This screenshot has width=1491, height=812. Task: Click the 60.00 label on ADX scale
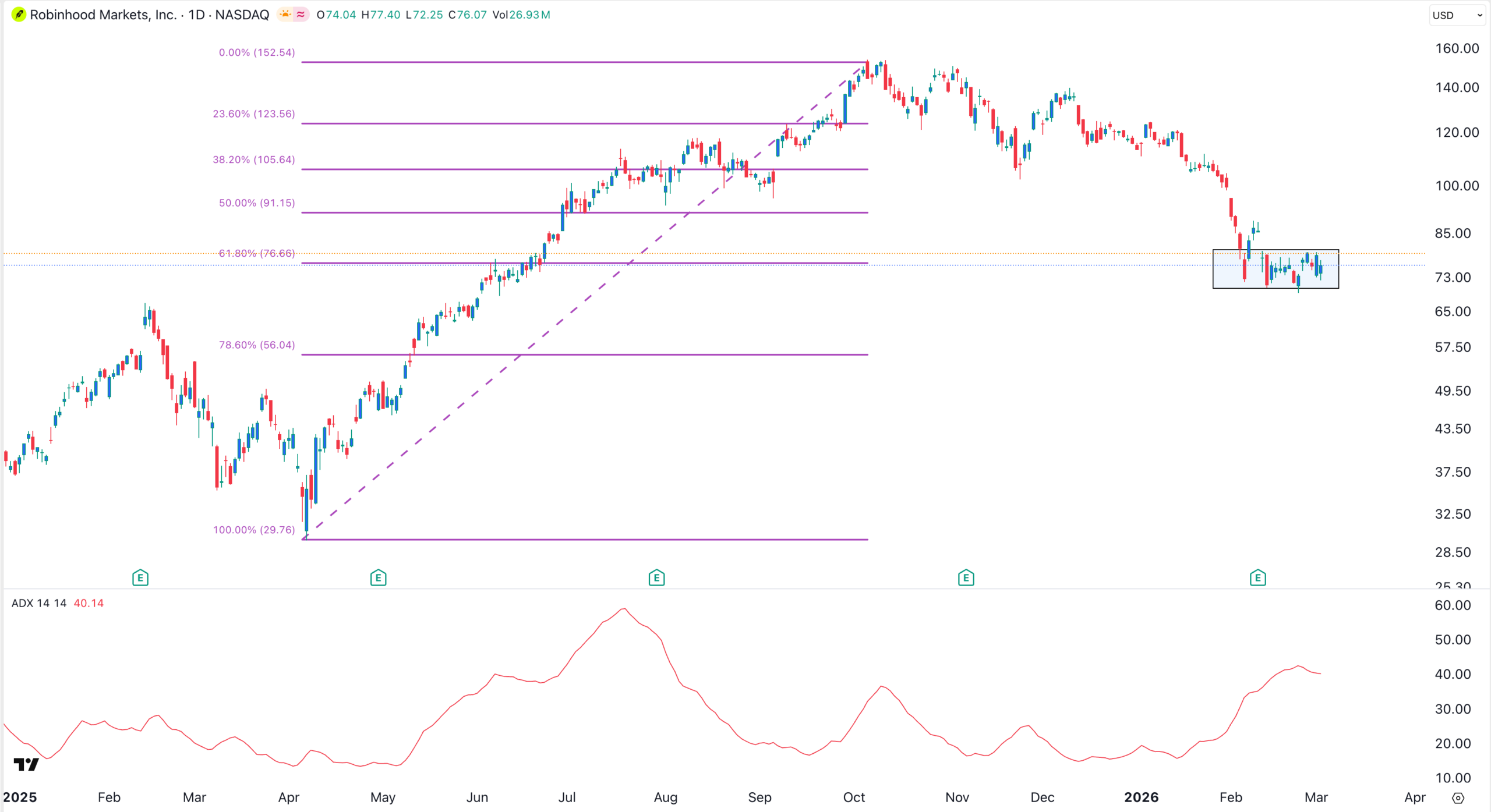1453,605
